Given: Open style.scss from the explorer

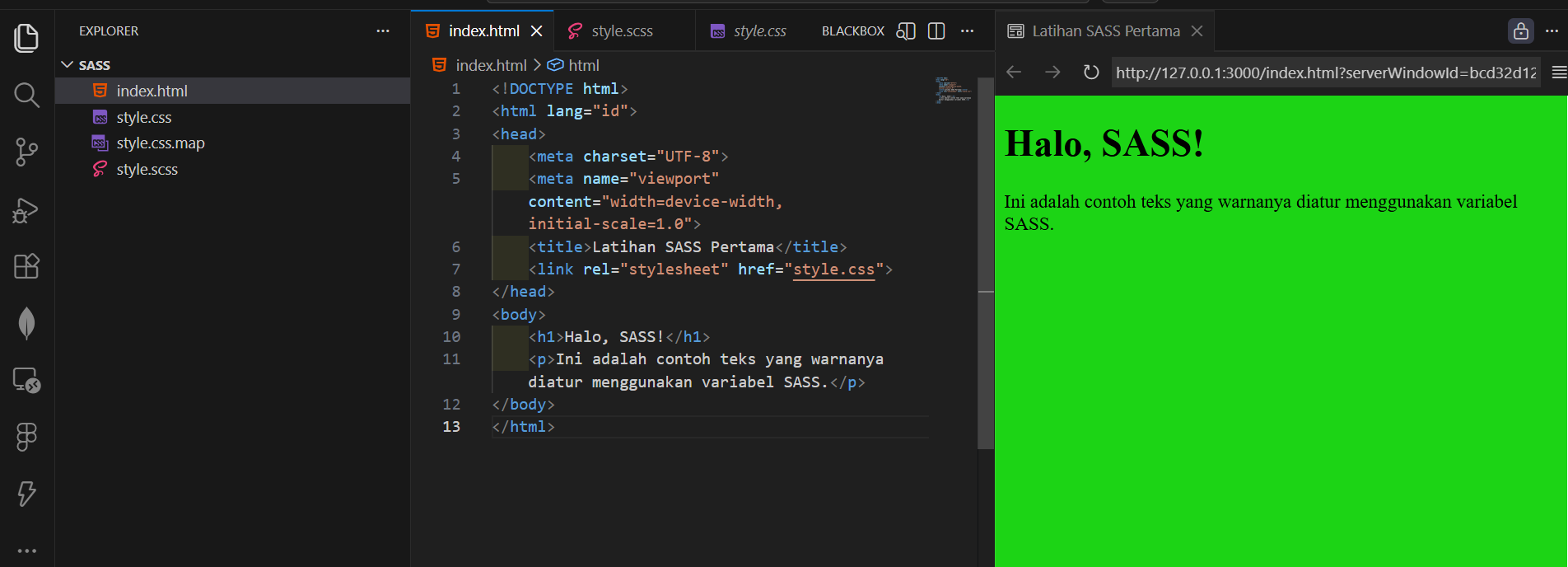Looking at the screenshot, I should point(232,169).
